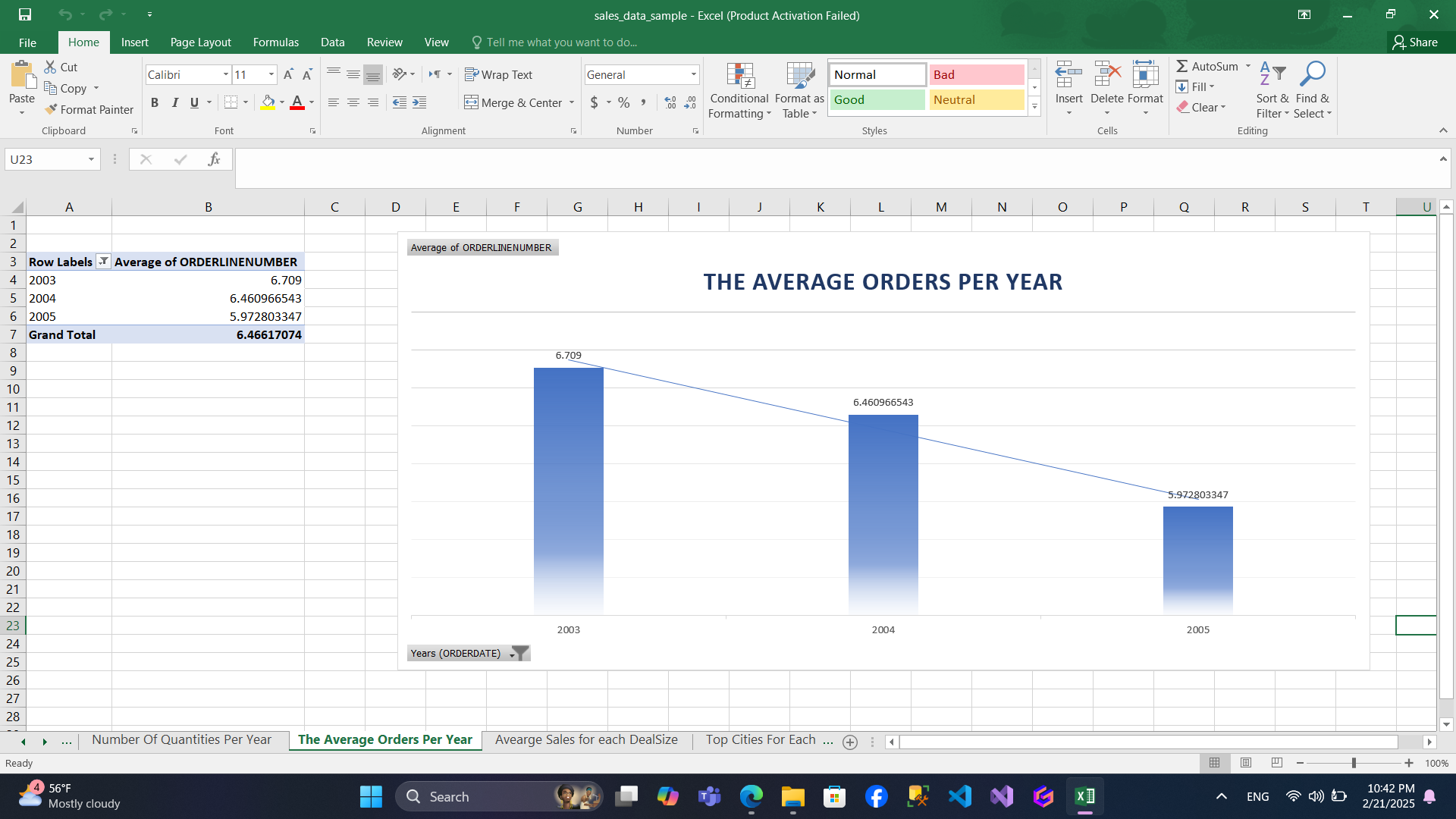Open sheet Avearge Sales for each DealSize

(x=586, y=740)
